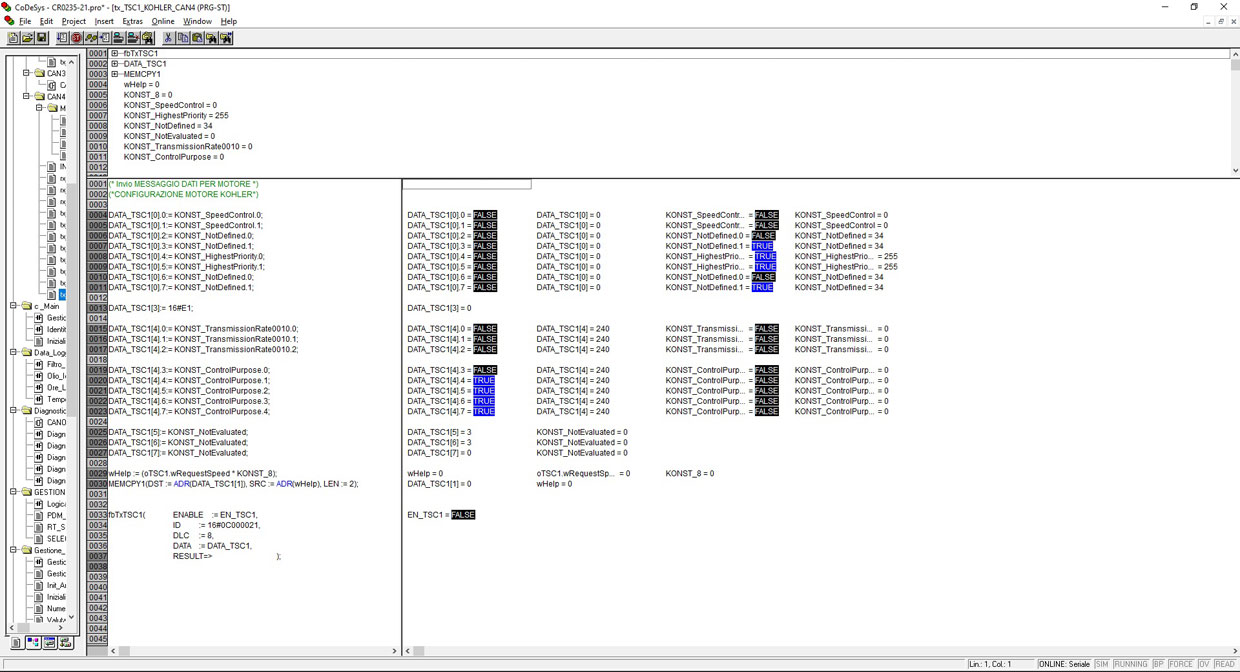Click the horizontal scrollbar of the code pane
This screenshot has width=1240, height=672.
click(x=250, y=651)
